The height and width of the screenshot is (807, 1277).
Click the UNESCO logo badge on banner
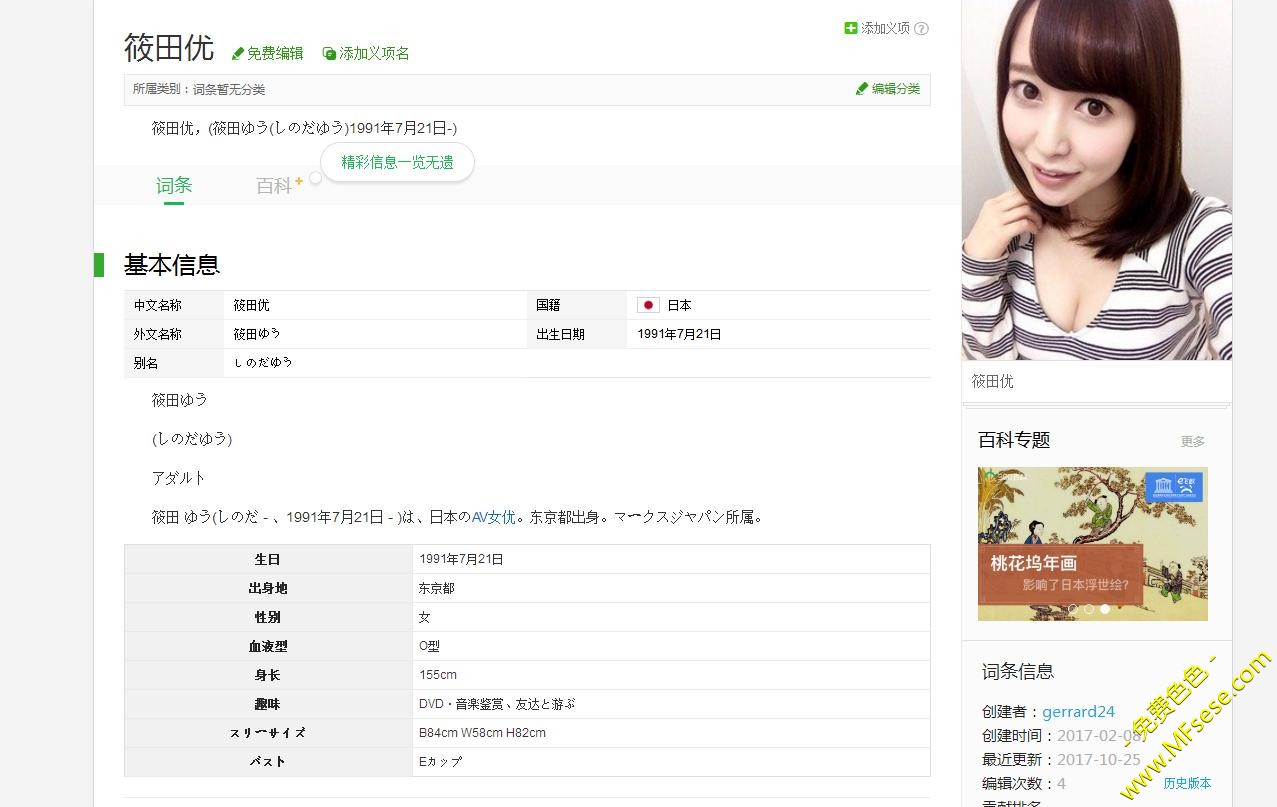(1174, 486)
